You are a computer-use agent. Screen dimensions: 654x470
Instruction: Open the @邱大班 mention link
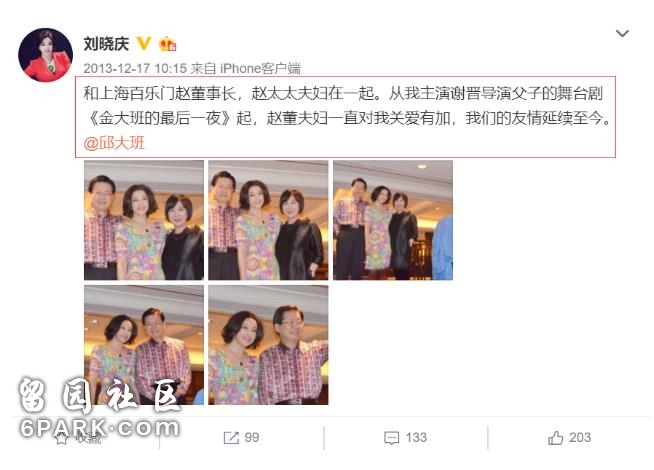[114, 143]
